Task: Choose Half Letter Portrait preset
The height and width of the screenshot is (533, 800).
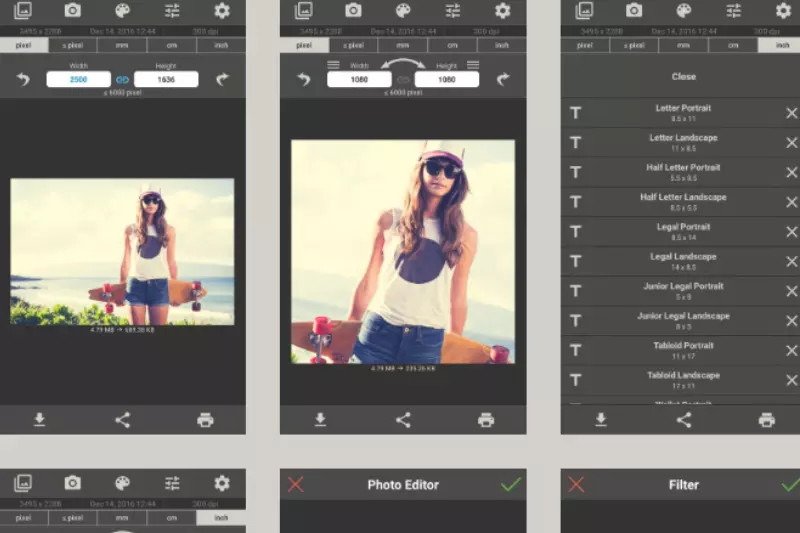Action: [x=683, y=172]
